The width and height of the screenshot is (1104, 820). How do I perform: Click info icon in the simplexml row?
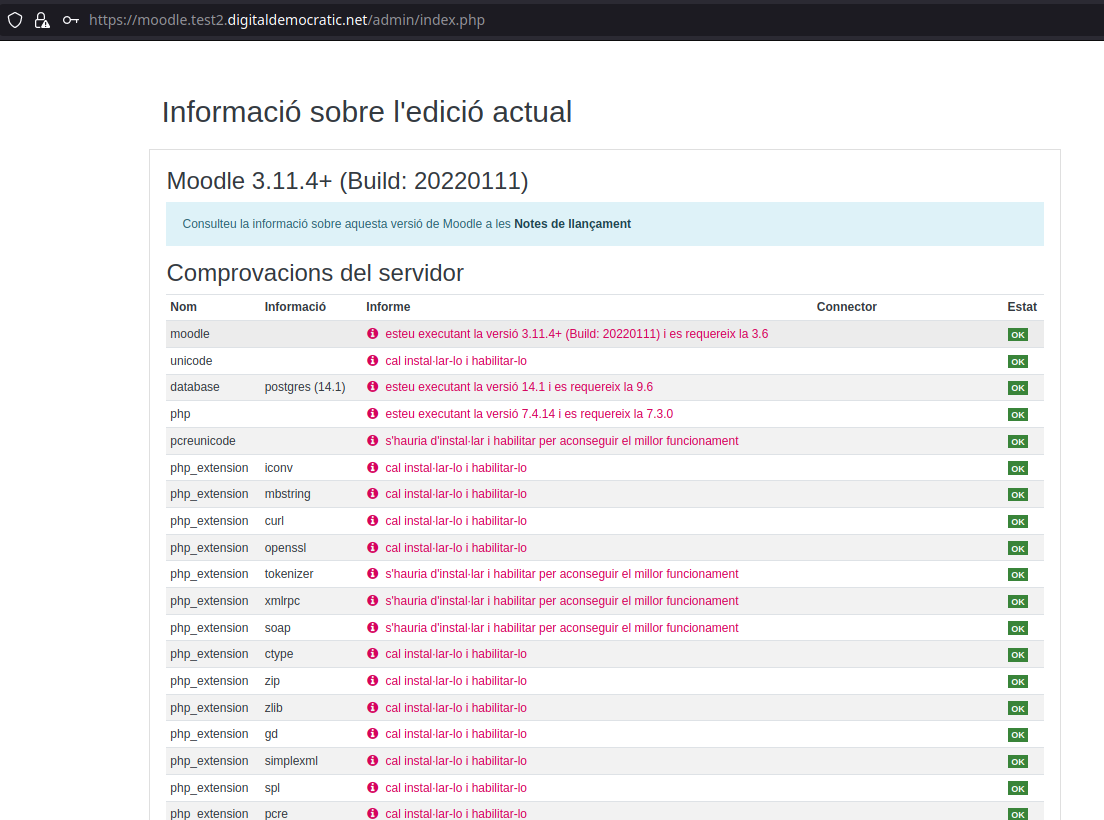click(372, 761)
